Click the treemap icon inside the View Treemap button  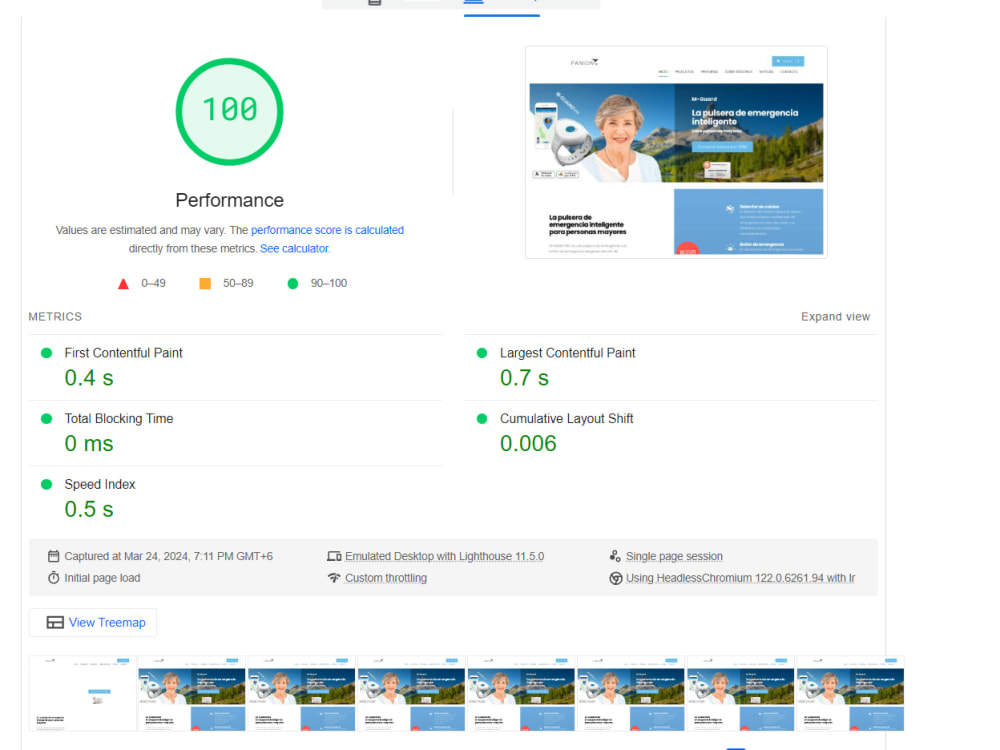55,622
